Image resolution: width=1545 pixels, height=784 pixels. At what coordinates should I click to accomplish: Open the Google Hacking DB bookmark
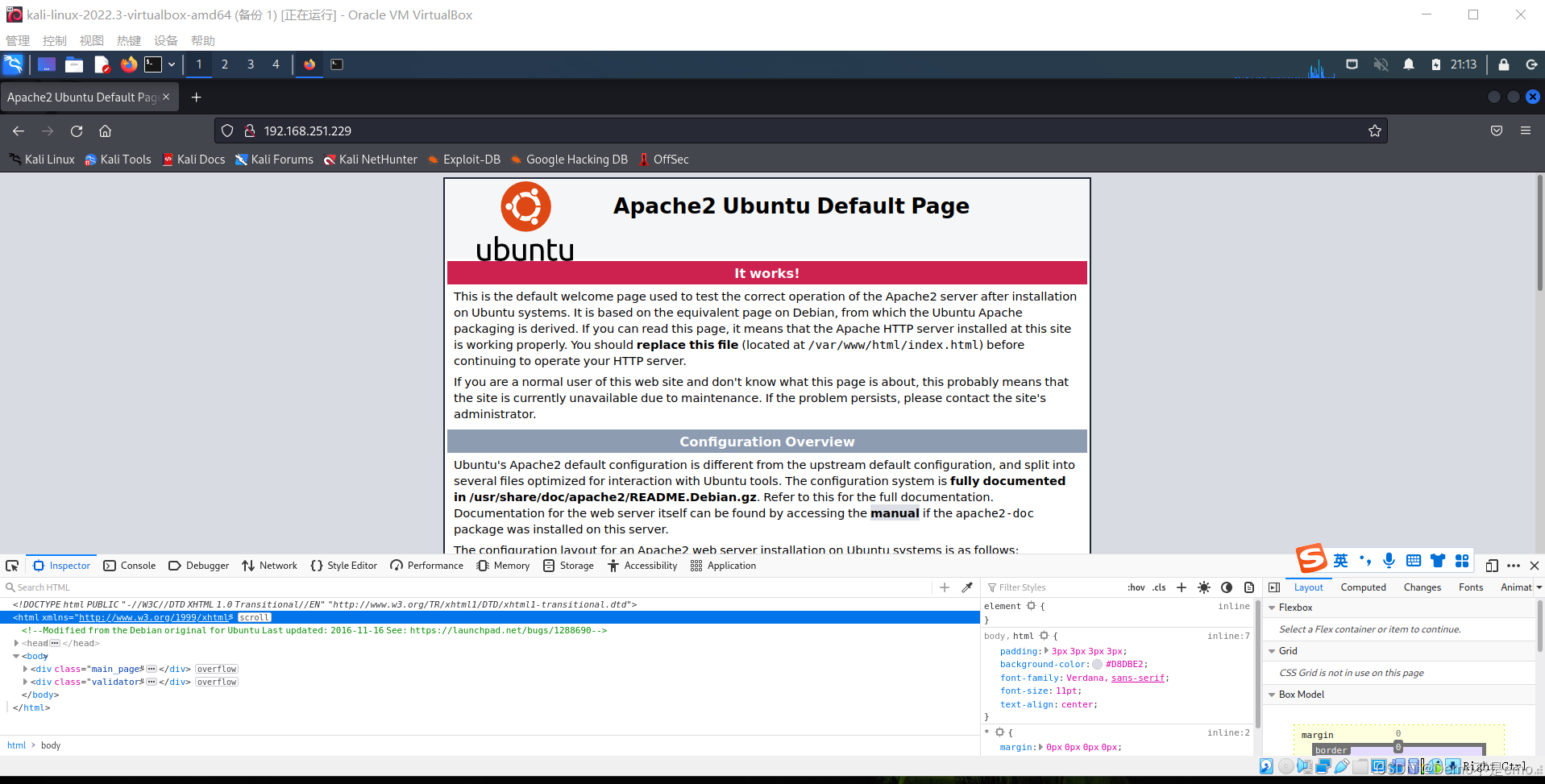(569, 160)
